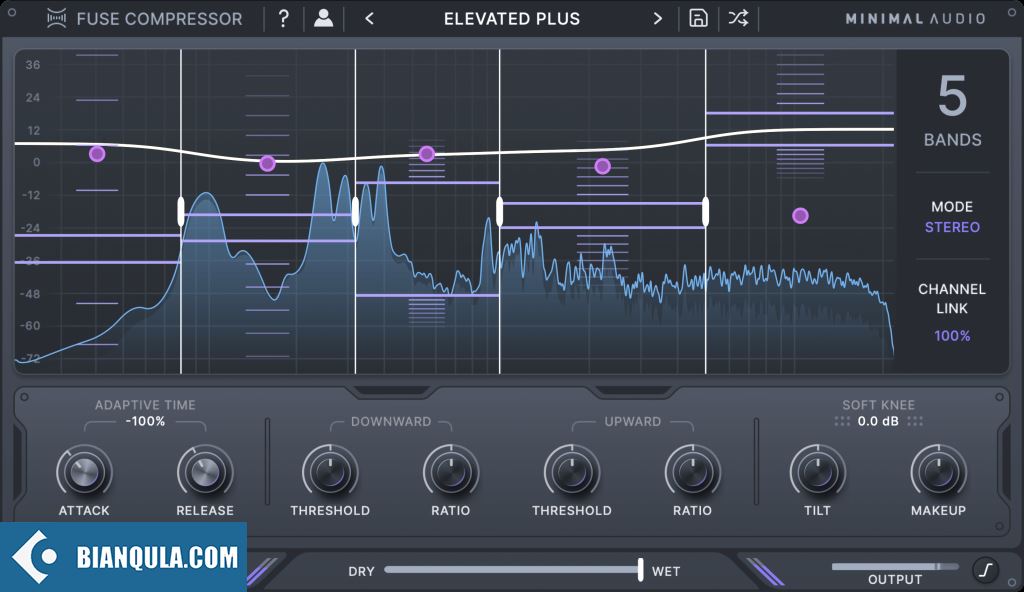Go to previous preset with left arrow
The width and height of the screenshot is (1024, 592).
[x=370, y=19]
